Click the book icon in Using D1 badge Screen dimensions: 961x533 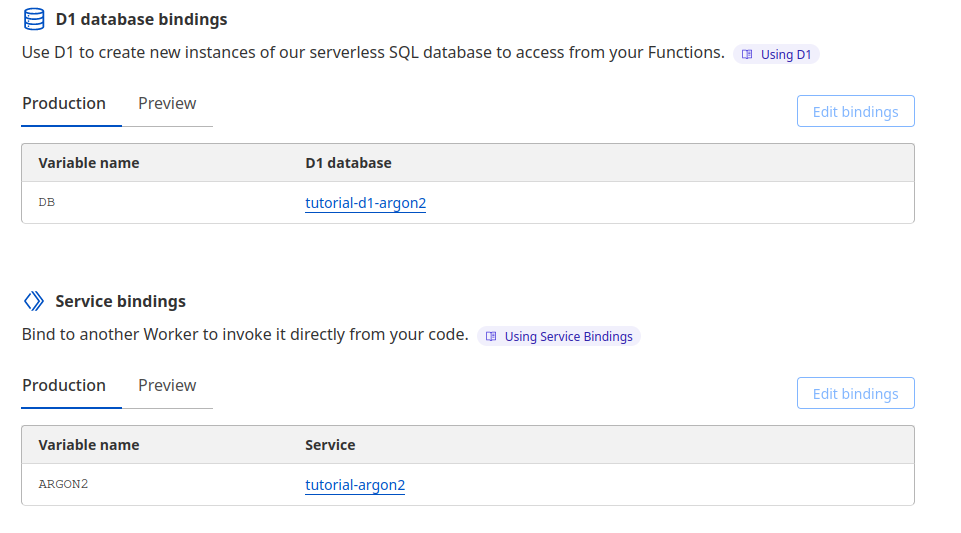click(747, 55)
